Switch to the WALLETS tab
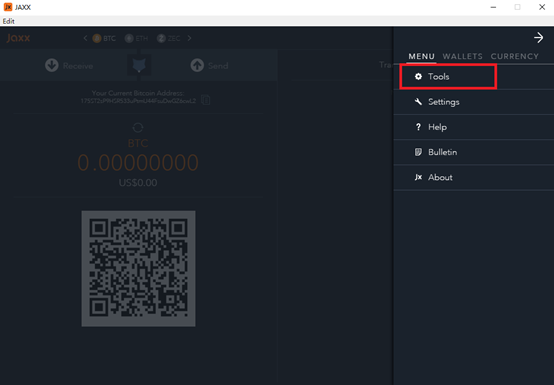 pyautogui.click(x=462, y=57)
